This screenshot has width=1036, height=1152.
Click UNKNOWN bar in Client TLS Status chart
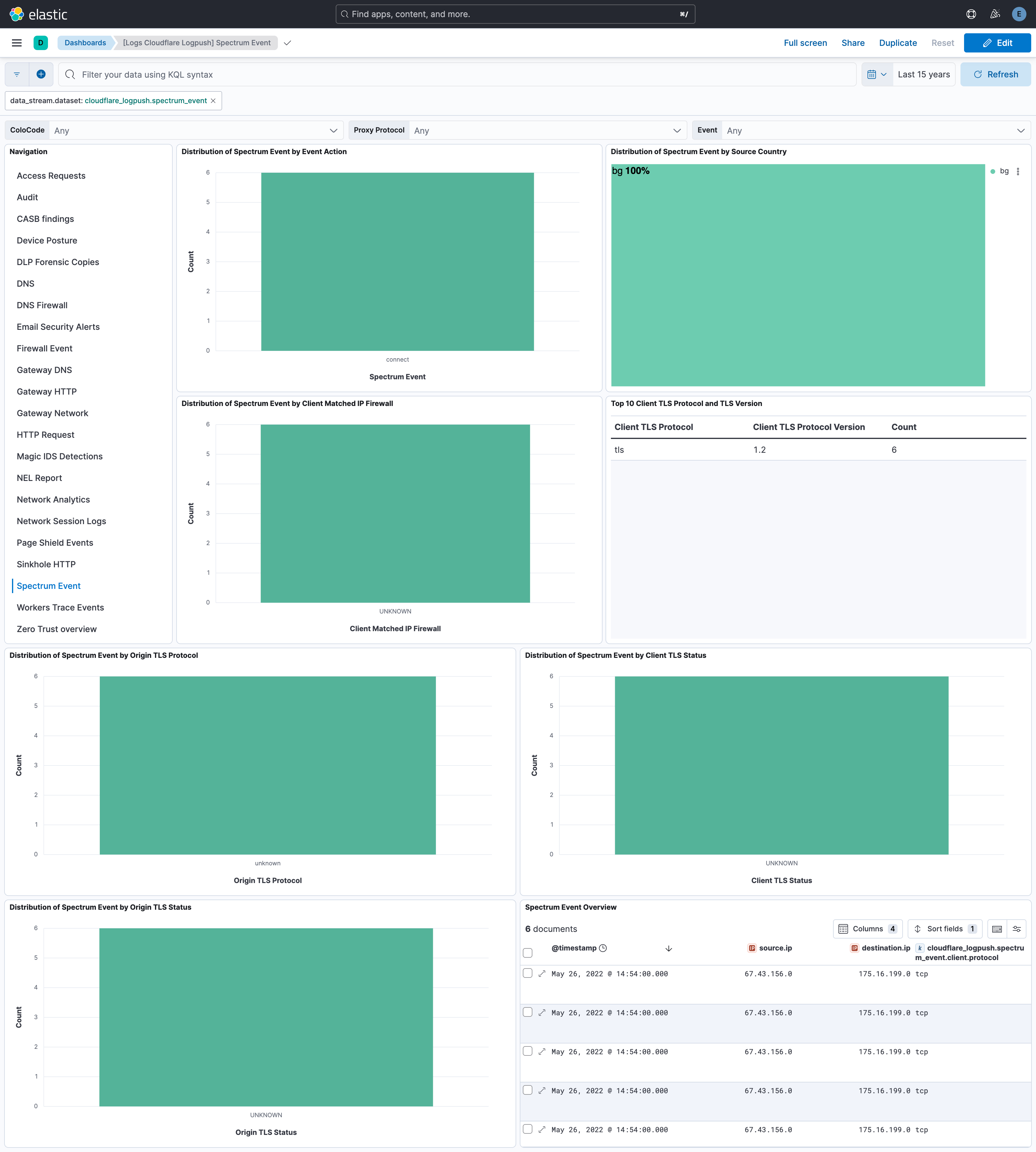tap(781, 765)
